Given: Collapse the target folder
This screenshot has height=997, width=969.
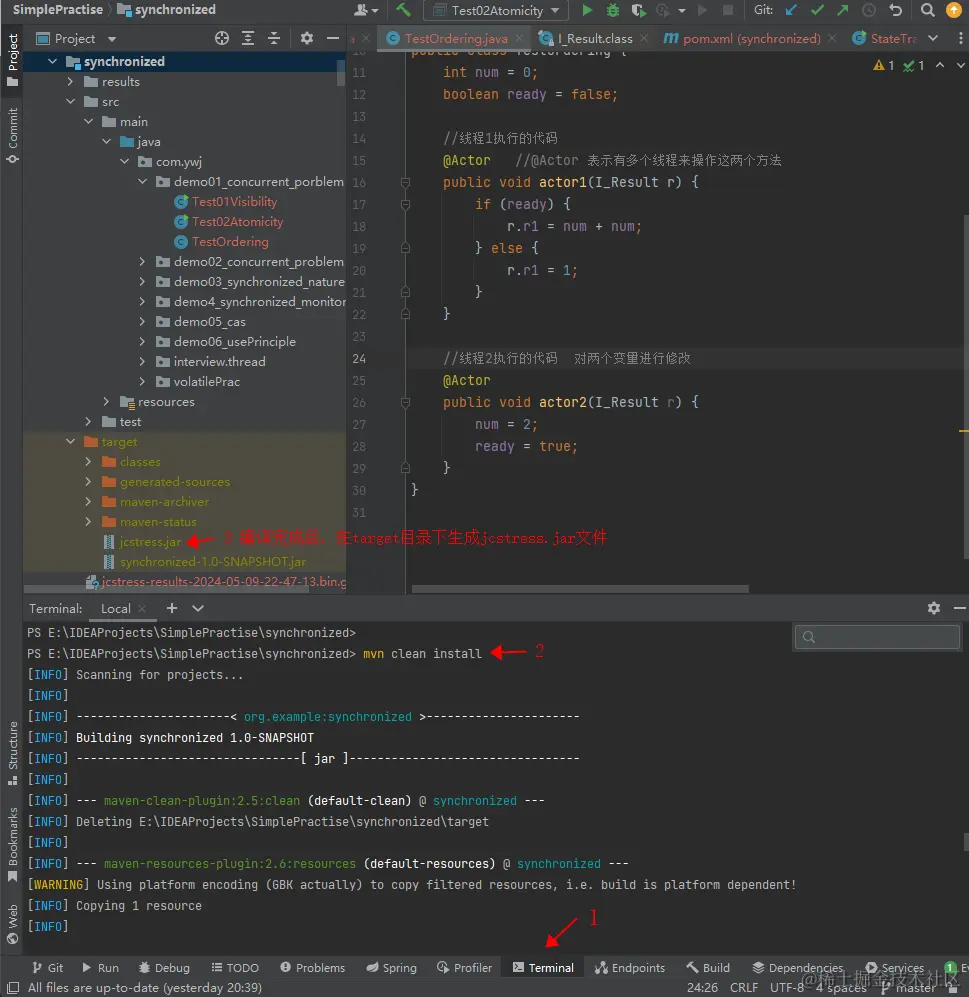Looking at the screenshot, I should 71,442.
